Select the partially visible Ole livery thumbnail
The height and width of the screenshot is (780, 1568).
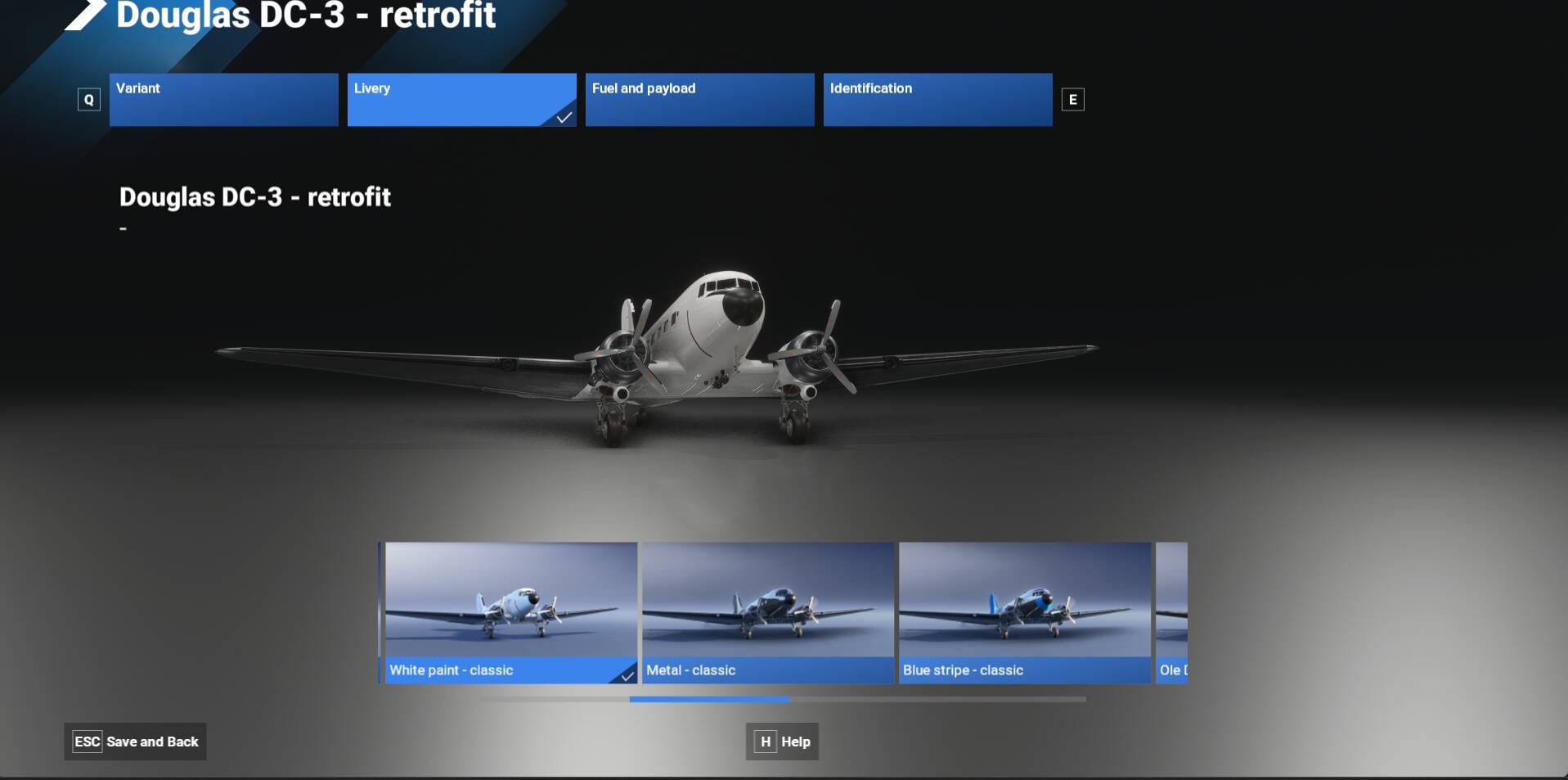(1171, 612)
